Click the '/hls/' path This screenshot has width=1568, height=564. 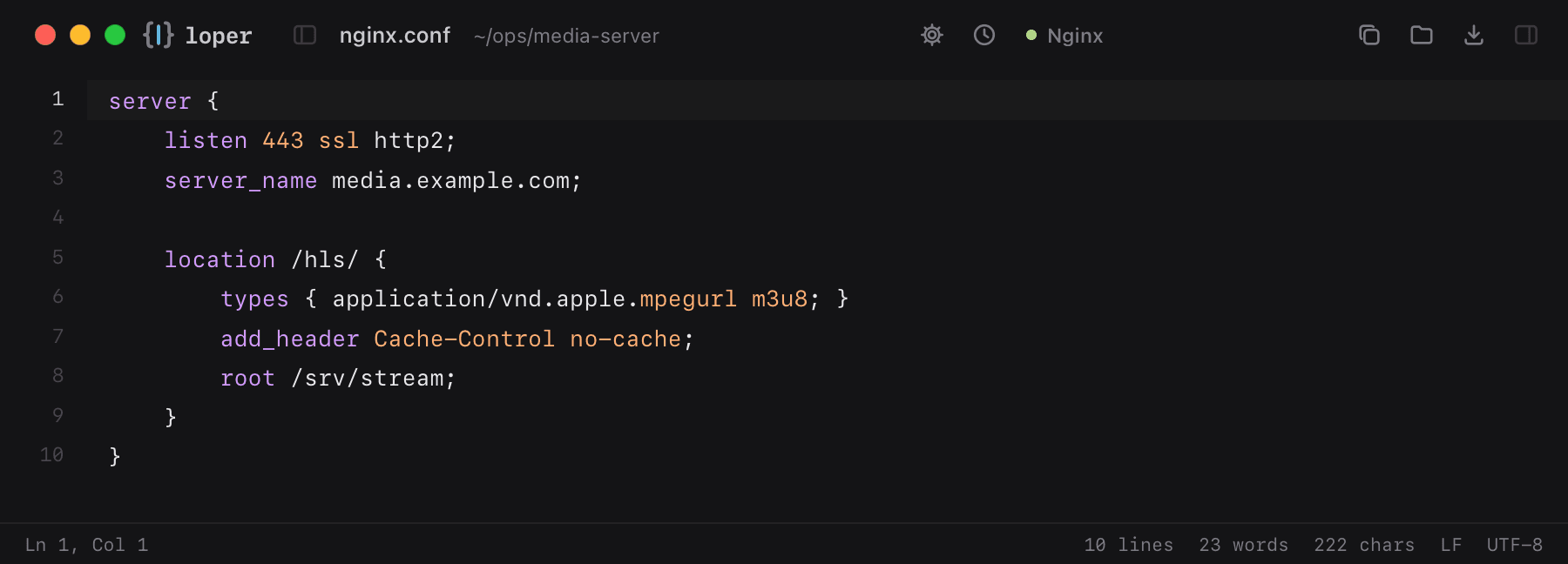click(x=325, y=260)
